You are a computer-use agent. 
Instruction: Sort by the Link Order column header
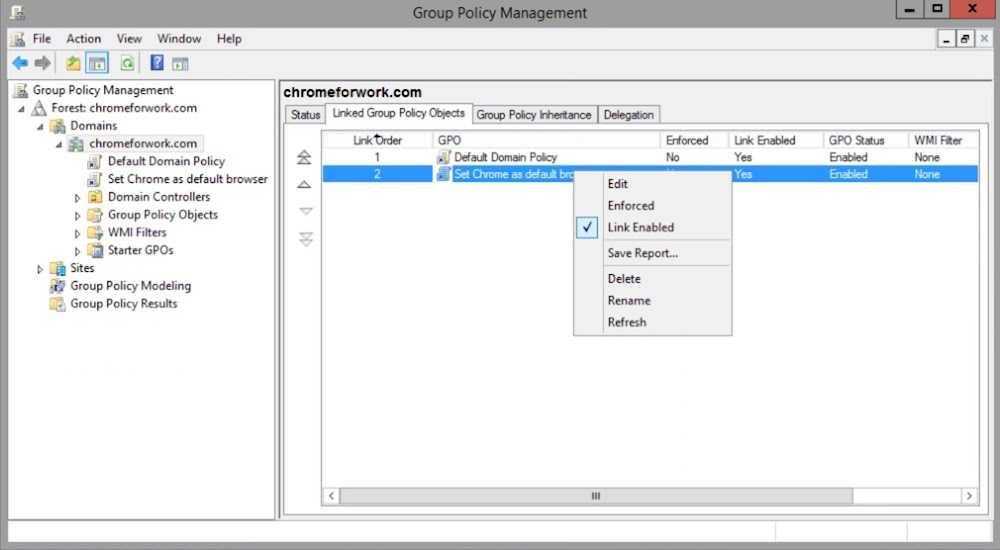click(x=377, y=140)
